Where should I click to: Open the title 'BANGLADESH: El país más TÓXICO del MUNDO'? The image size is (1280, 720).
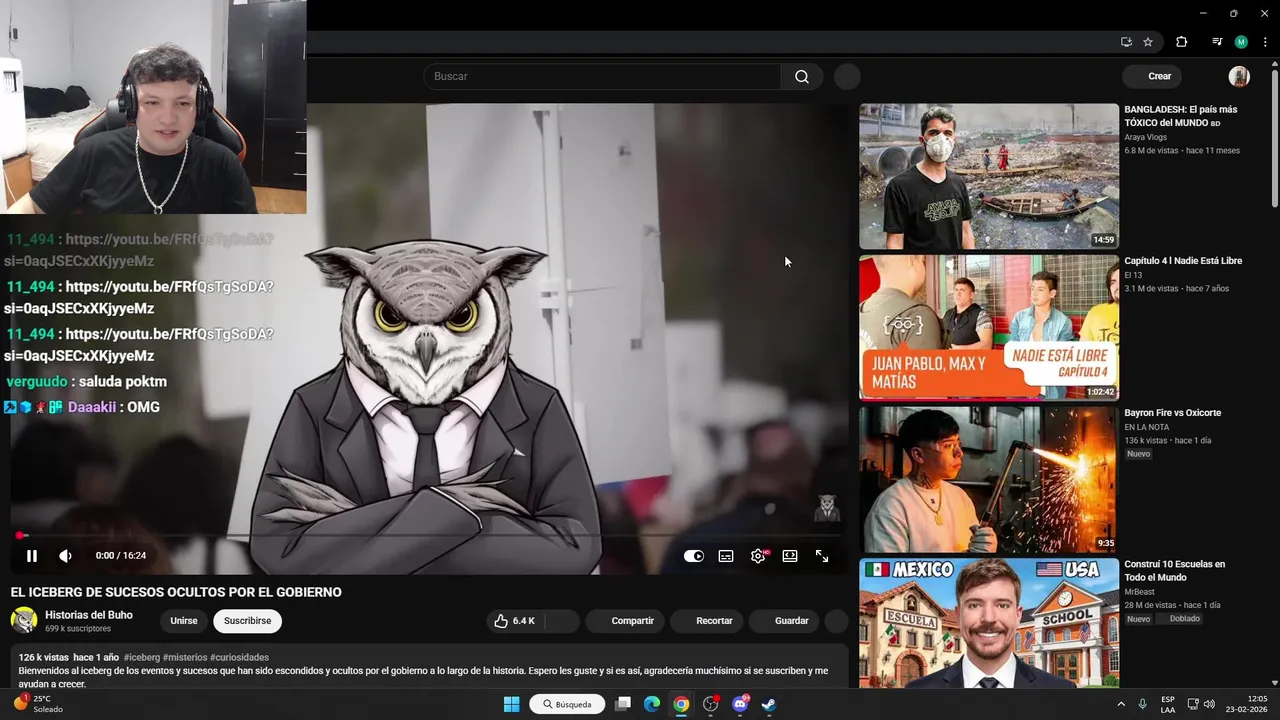point(1180,116)
